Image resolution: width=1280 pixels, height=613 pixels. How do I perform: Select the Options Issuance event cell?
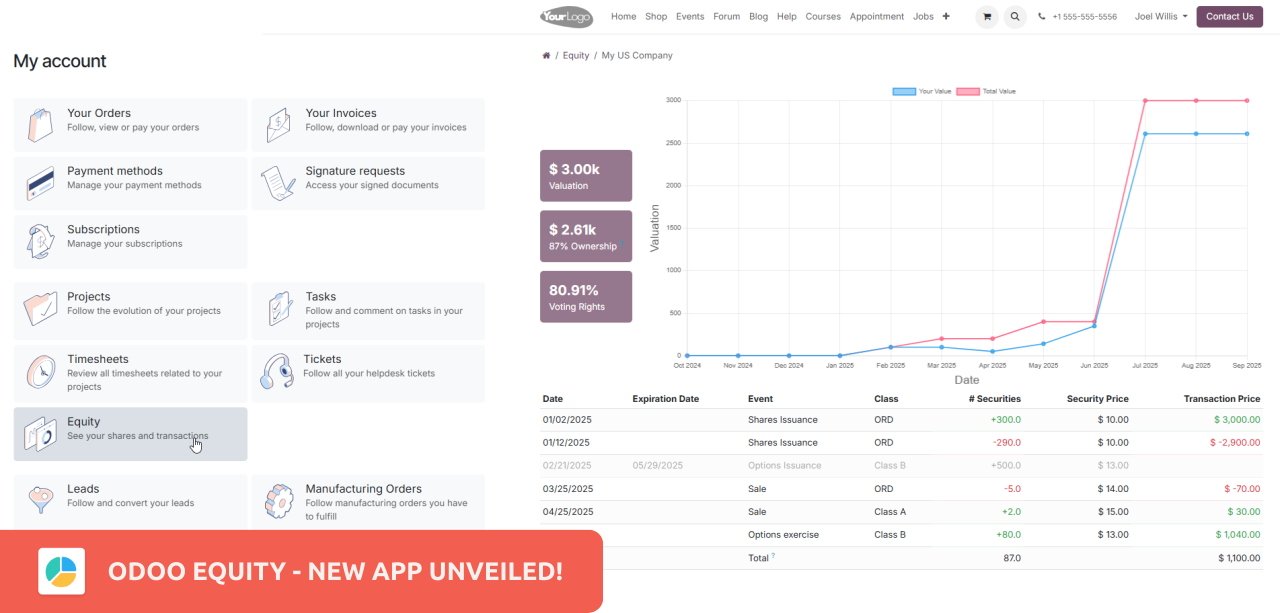click(784, 466)
